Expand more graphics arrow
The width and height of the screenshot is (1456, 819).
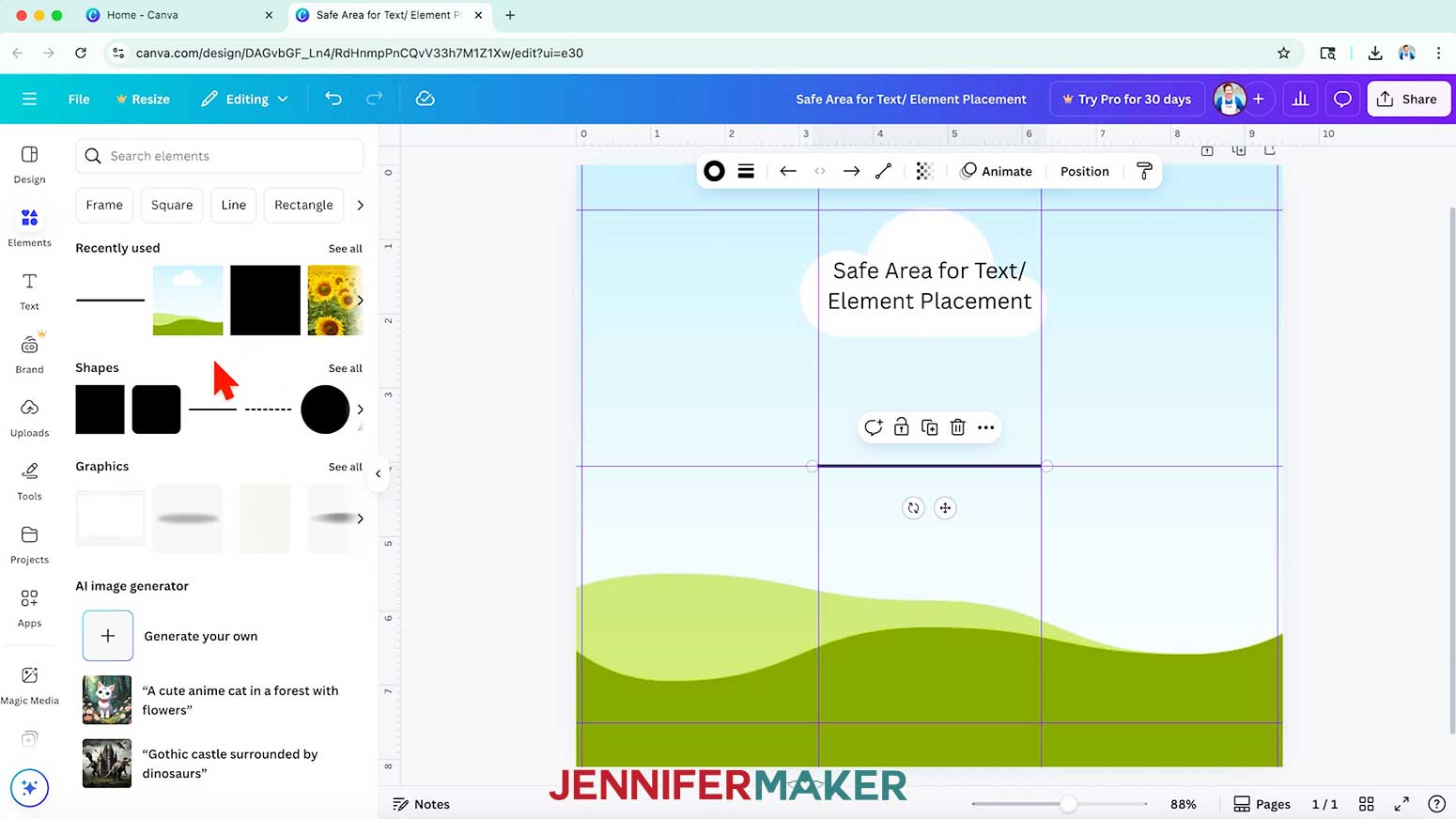pos(360,518)
